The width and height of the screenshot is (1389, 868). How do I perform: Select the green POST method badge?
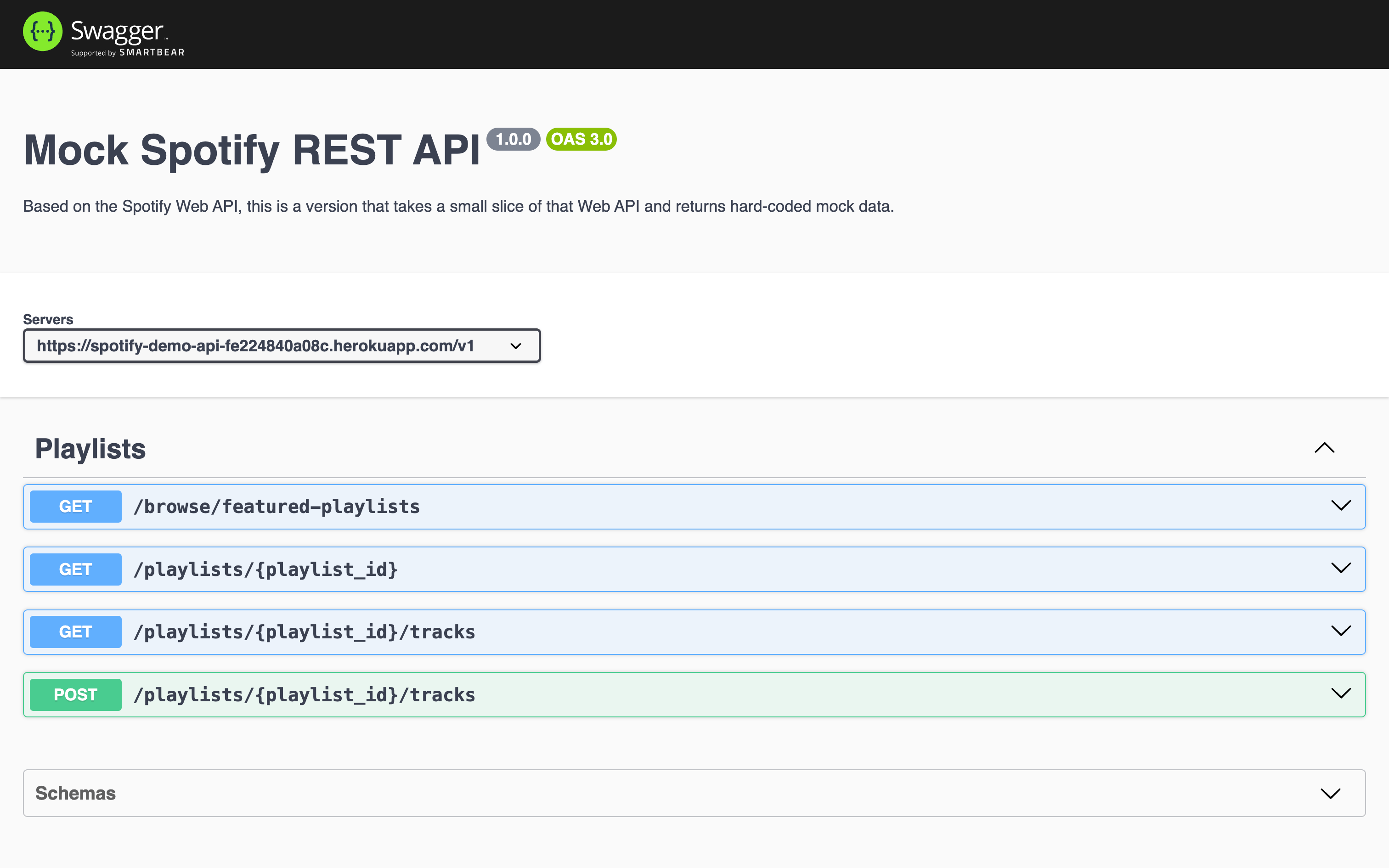click(x=74, y=694)
